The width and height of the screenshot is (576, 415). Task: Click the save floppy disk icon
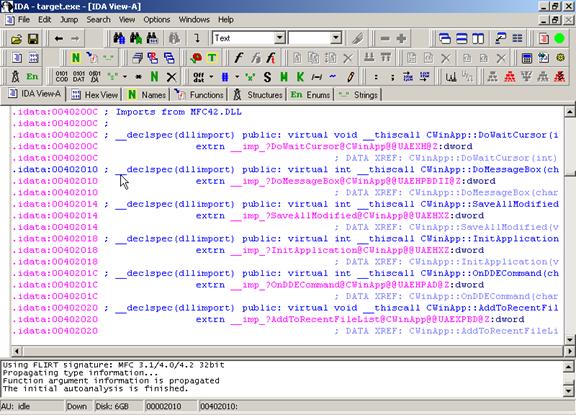click(33, 39)
